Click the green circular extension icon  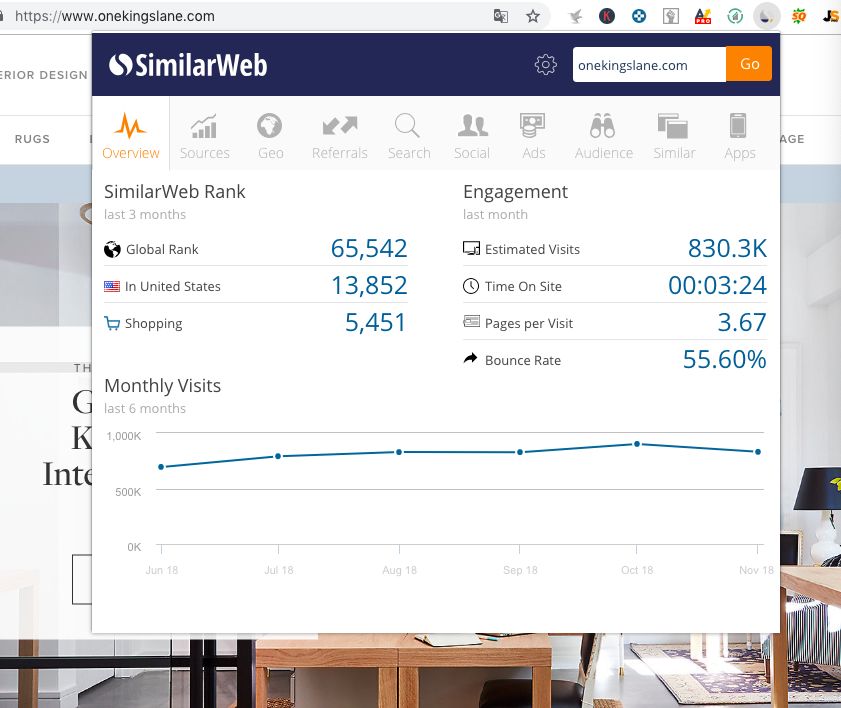click(735, 17)
